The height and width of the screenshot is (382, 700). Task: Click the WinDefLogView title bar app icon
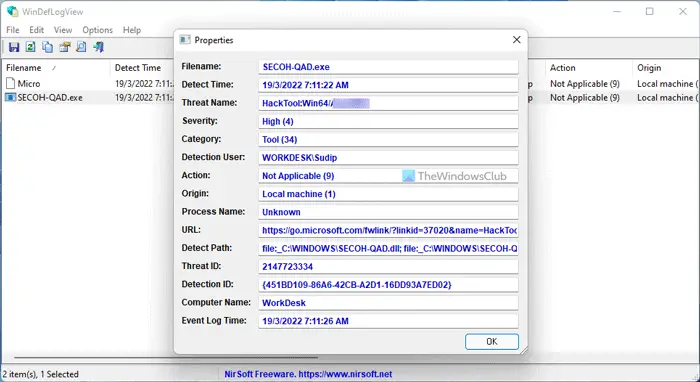click(x=12, y=12)
